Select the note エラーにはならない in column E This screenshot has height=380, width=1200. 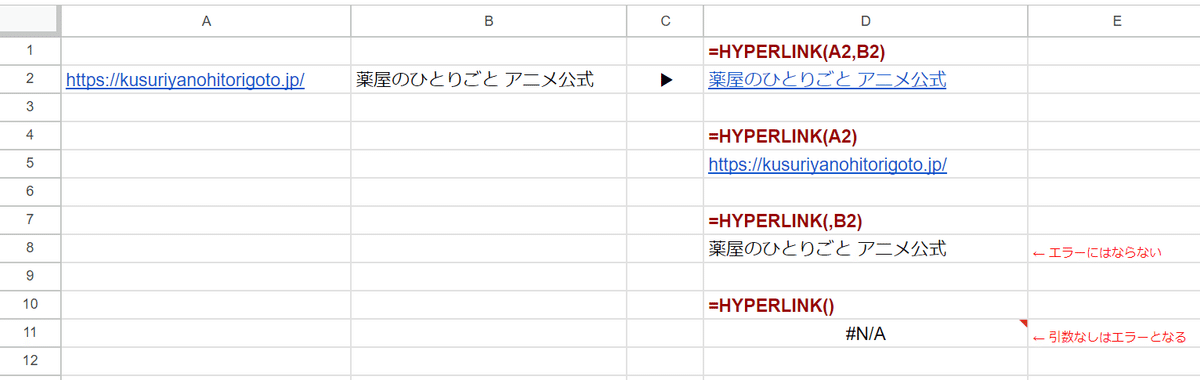pos(1097,253)
